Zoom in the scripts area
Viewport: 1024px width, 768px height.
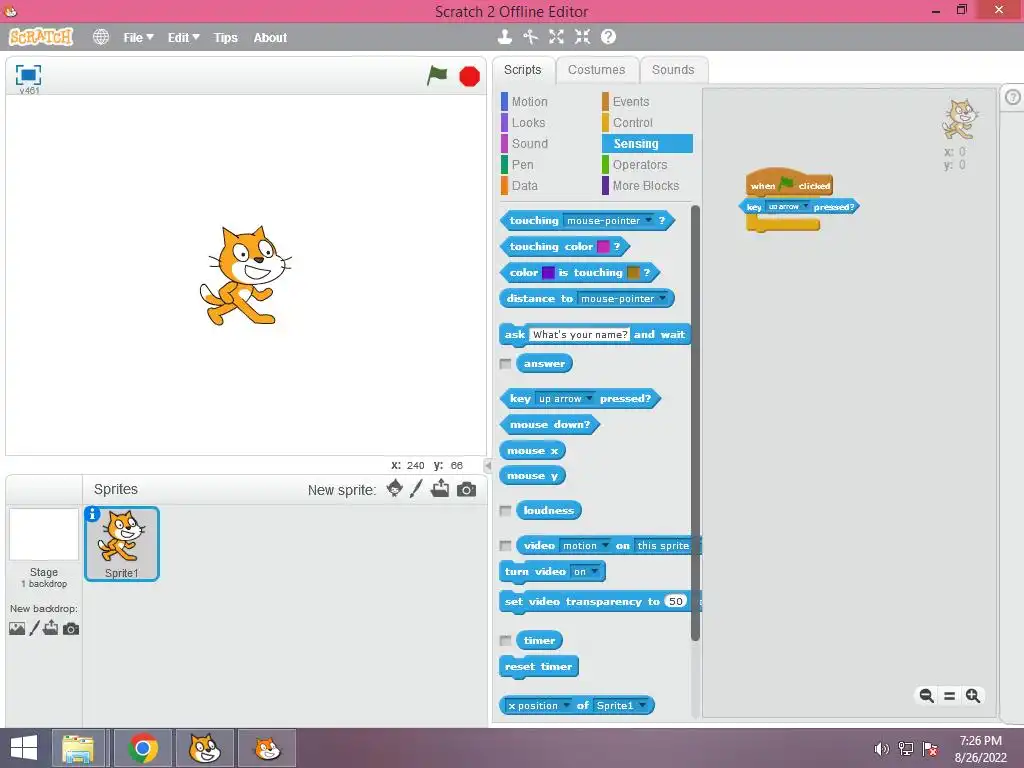click(972, 696)
